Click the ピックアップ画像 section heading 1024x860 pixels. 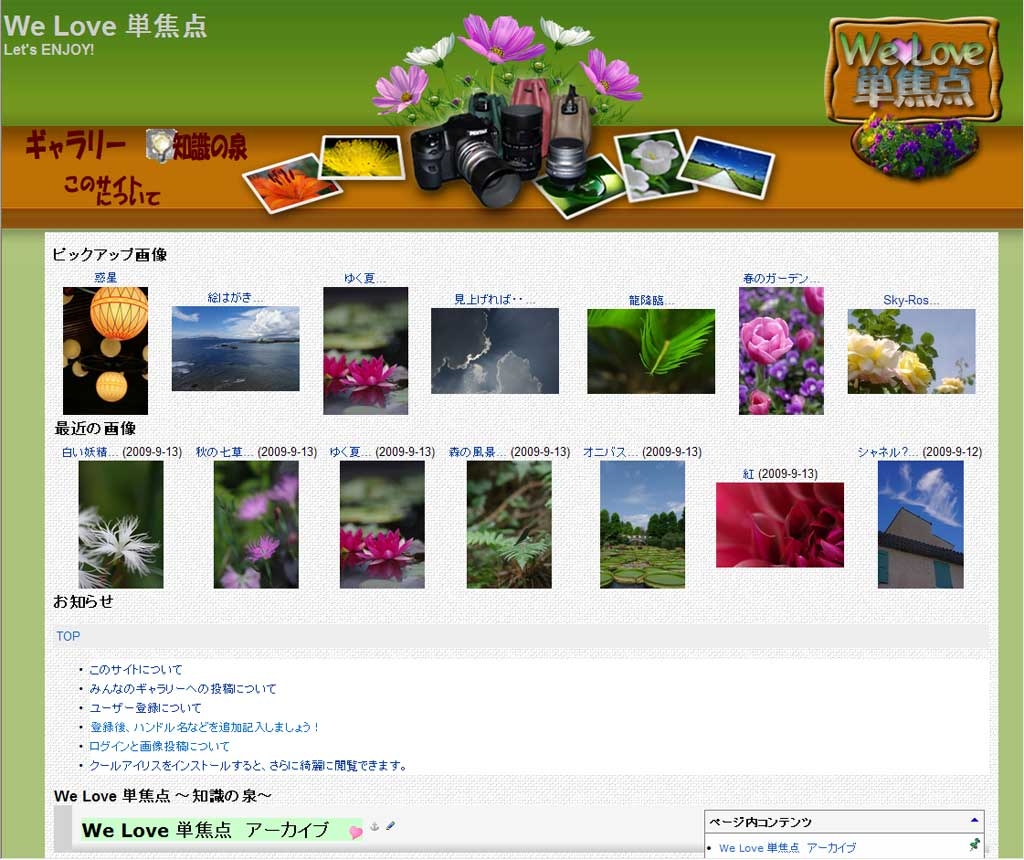click(109, 255)
